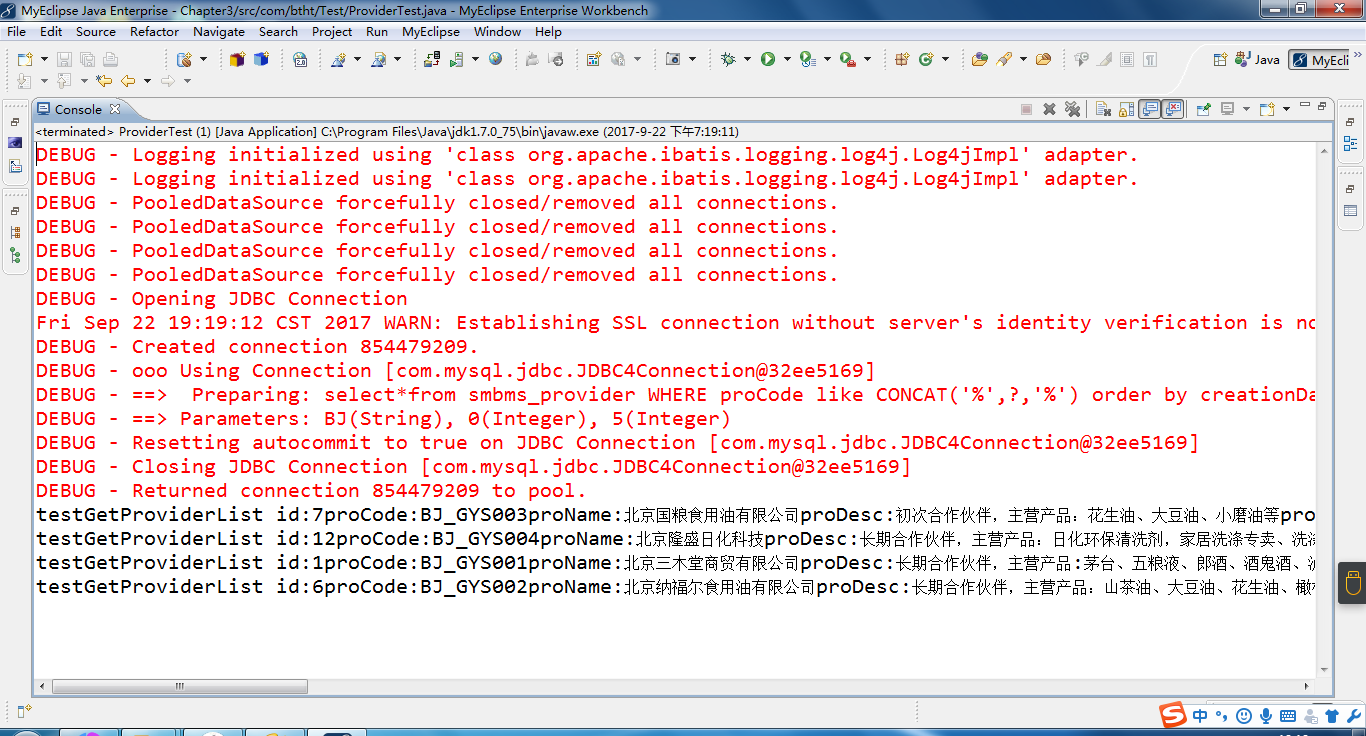
Task: Run the application with green play icon
Action: 768,59
